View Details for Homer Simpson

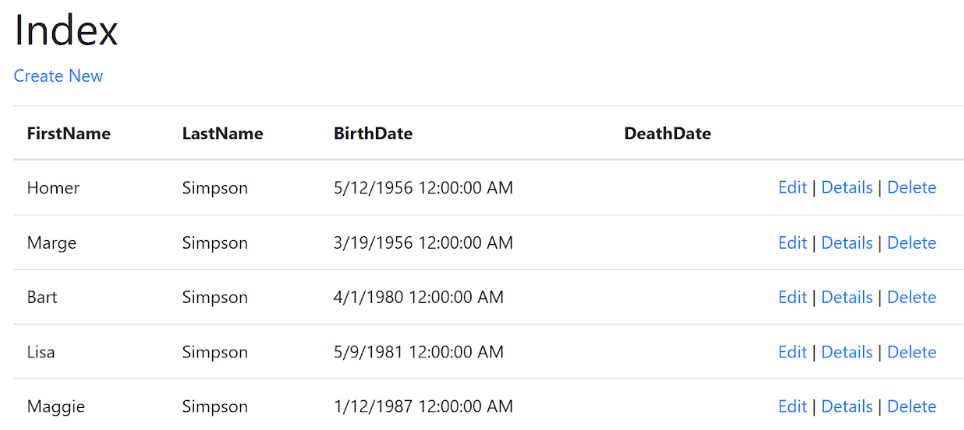846,187
